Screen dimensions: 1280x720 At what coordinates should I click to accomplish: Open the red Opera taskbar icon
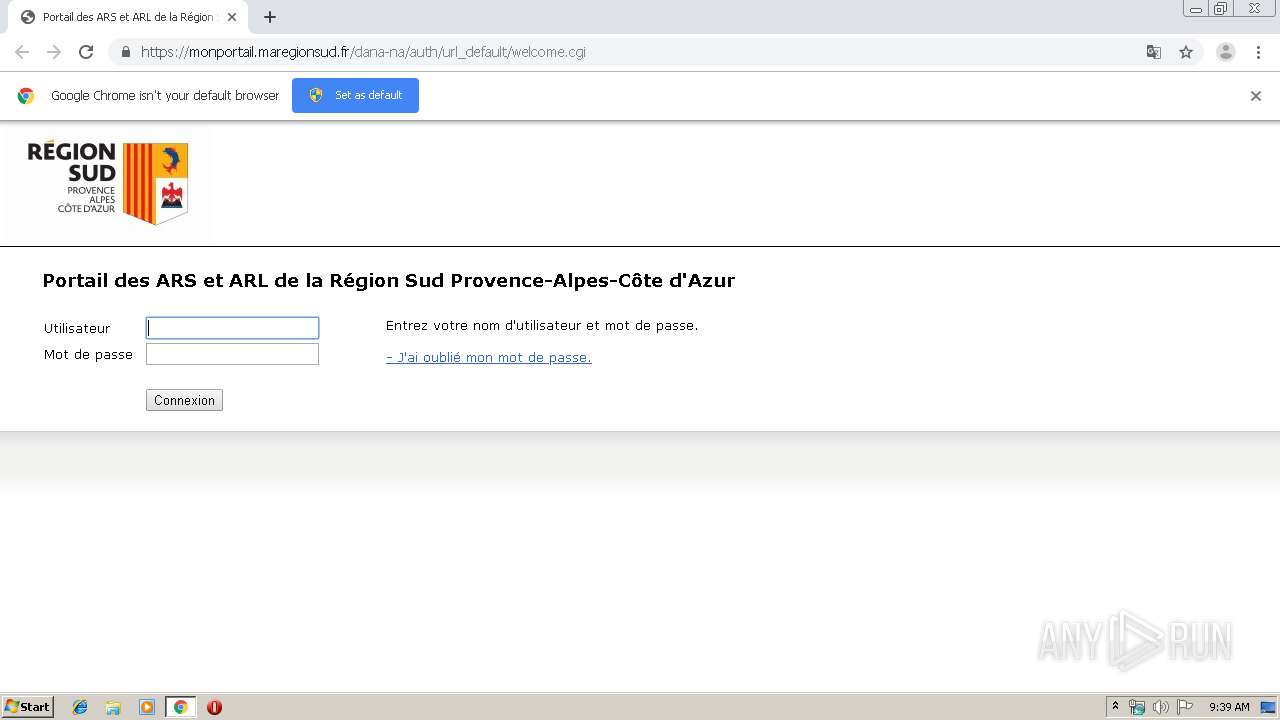(214, 707)
